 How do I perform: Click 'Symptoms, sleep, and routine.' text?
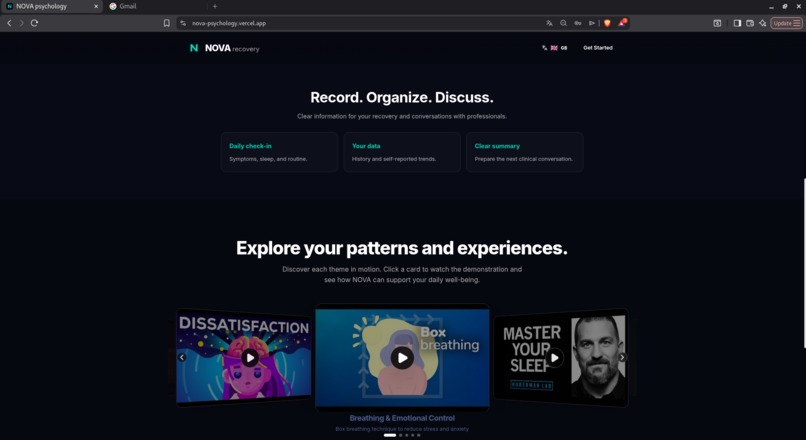268,159
